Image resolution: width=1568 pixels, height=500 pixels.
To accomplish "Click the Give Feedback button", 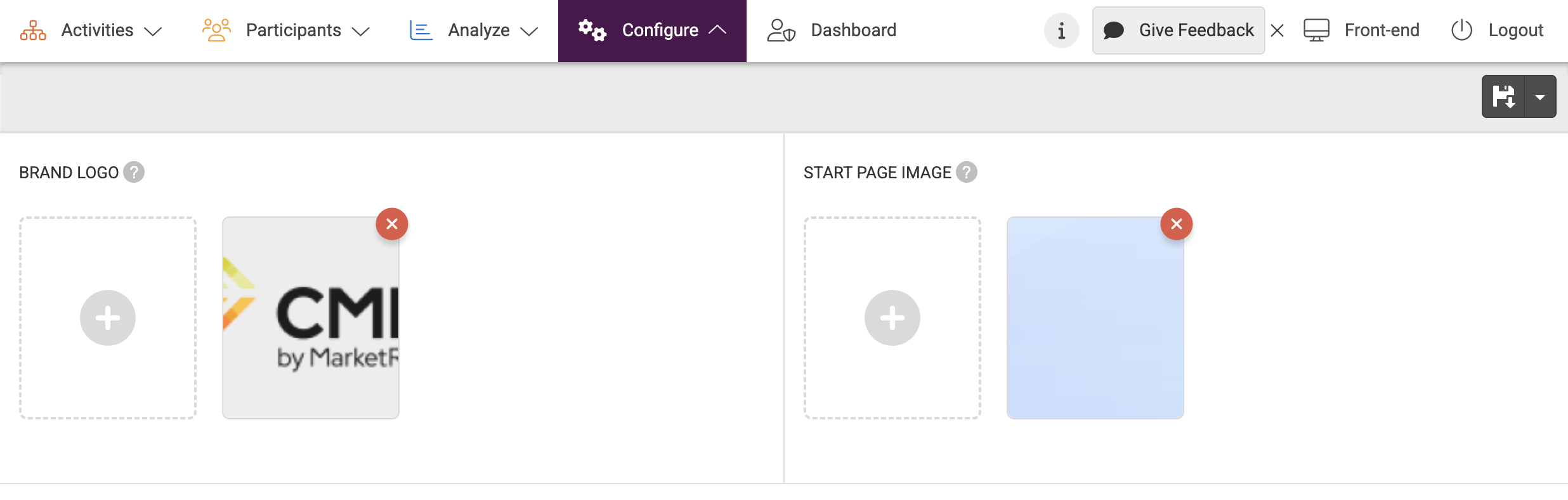I will (x=1178, y=30).
